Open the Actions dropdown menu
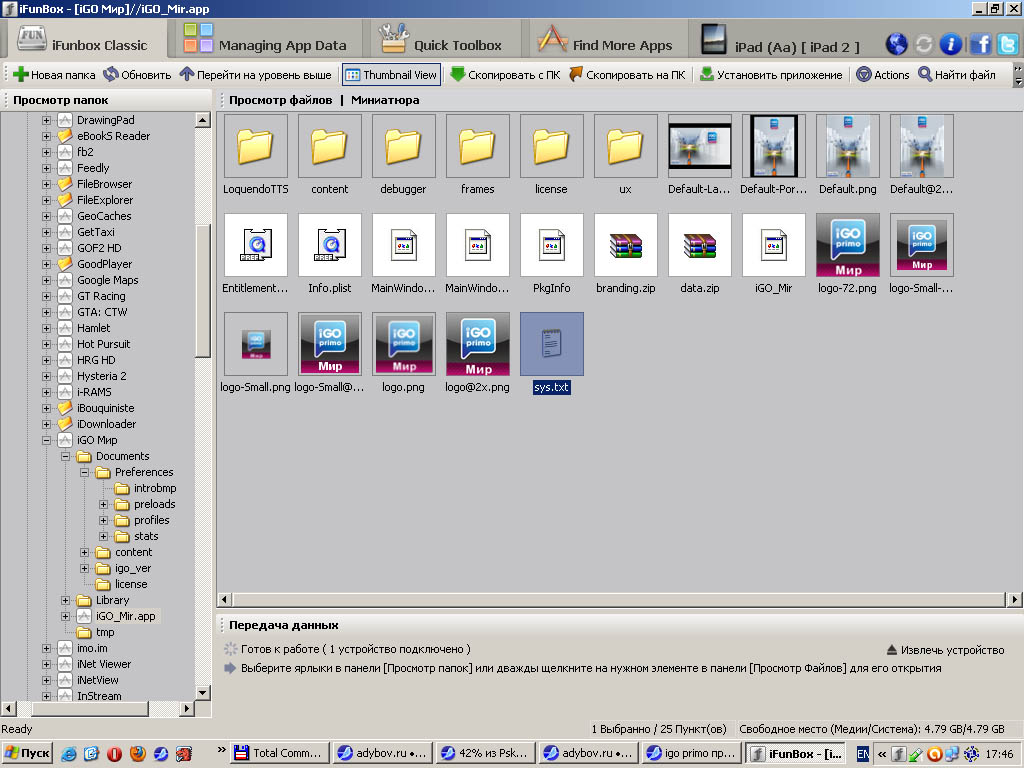1024x768 pixels. pyautogui.click(x=882, y=75)
